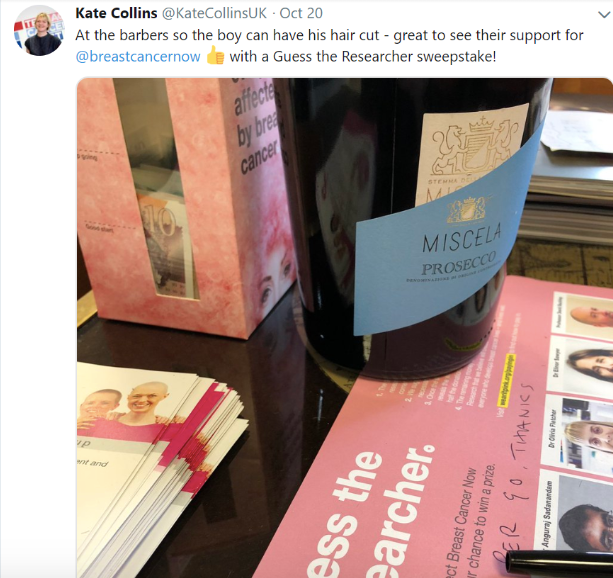The image size is (613, 578).
Task: Click Dr Olivia Fletcher's researcher photo
Action: (586, 434)
